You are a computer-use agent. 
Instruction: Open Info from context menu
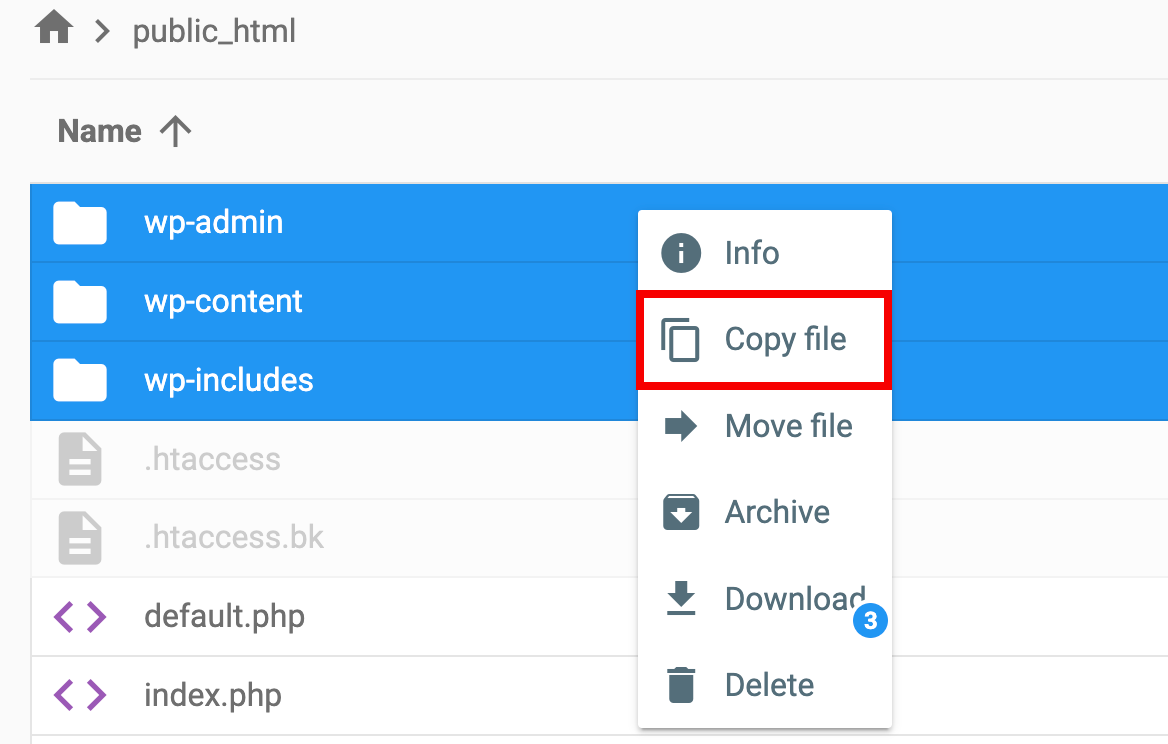pyautogui.click(x=752, y=253)
